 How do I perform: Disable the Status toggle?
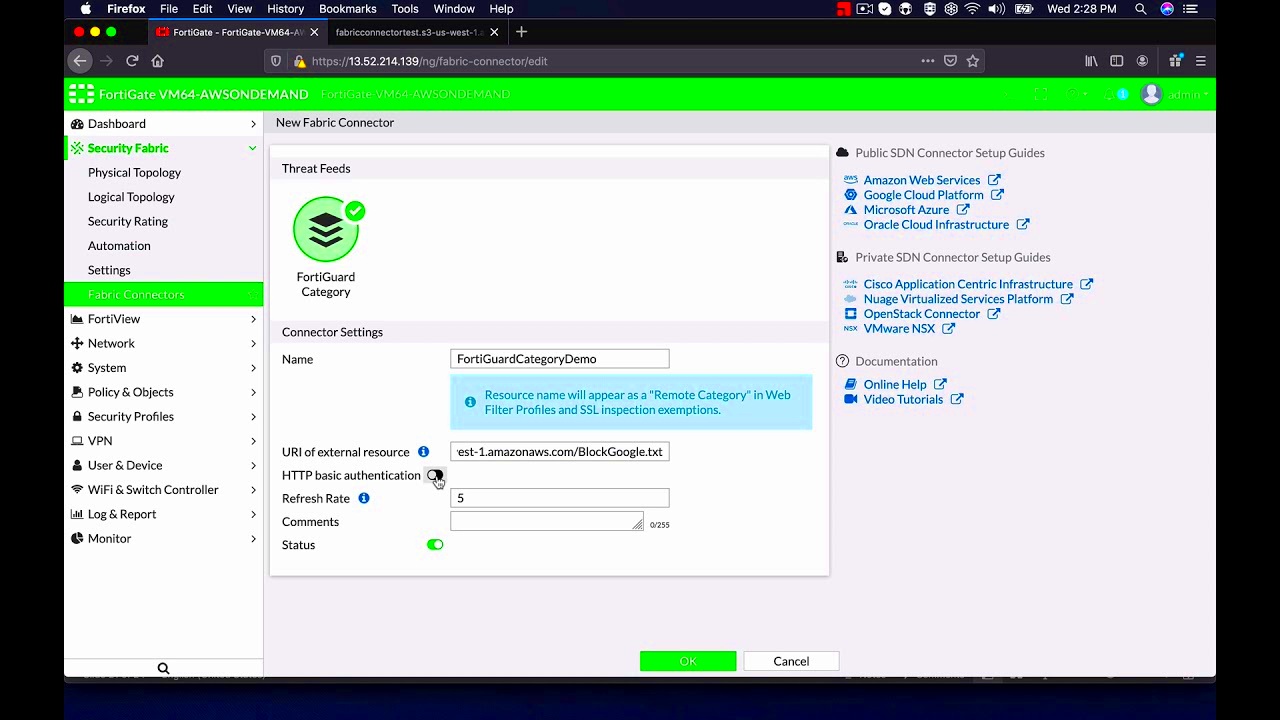pos(434,544)
